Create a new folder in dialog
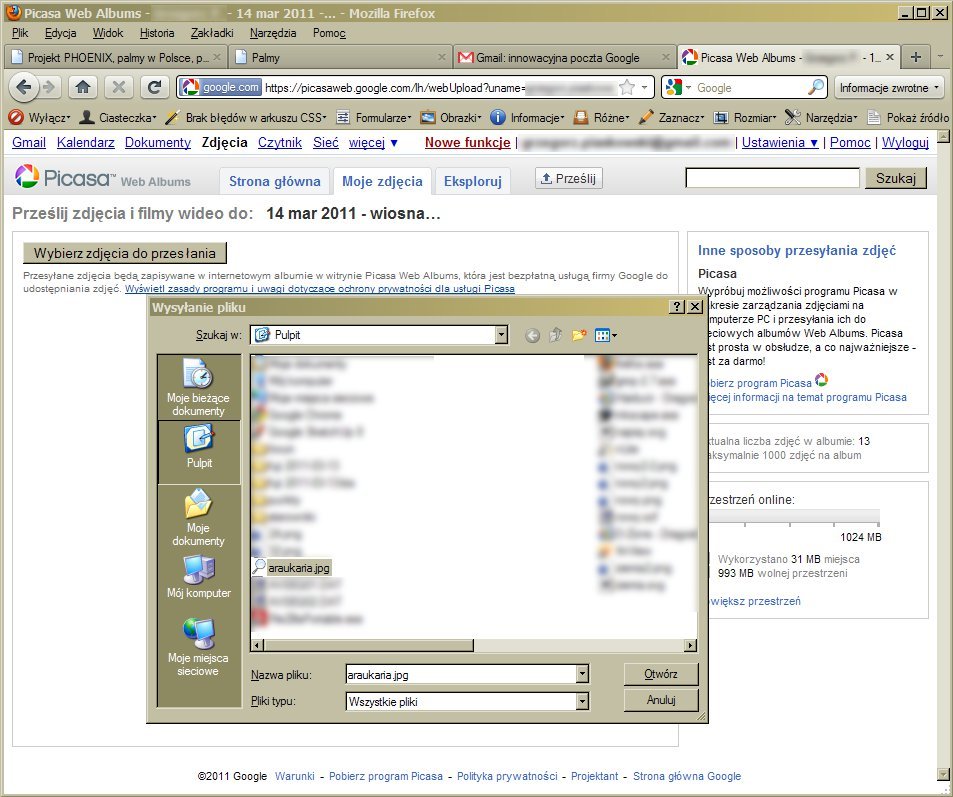The width and height of the screenshot is (953, 797). [x=579, y=335]
